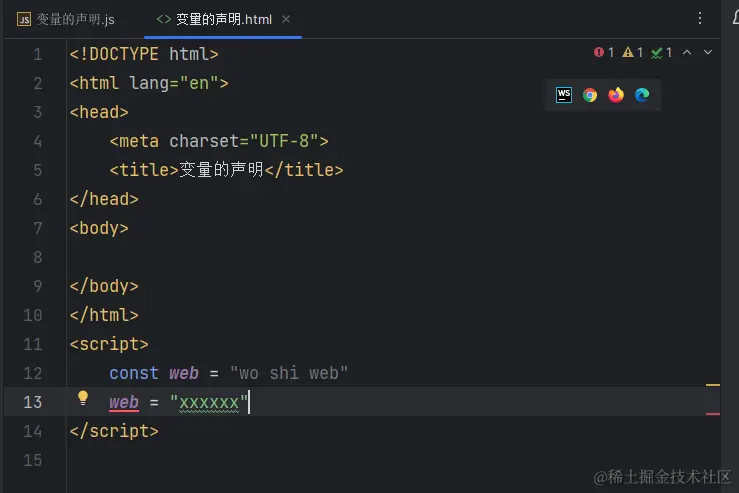The image size is (739, 493).
Task: Click the opening <script> tag
Action: coord(109,344)
